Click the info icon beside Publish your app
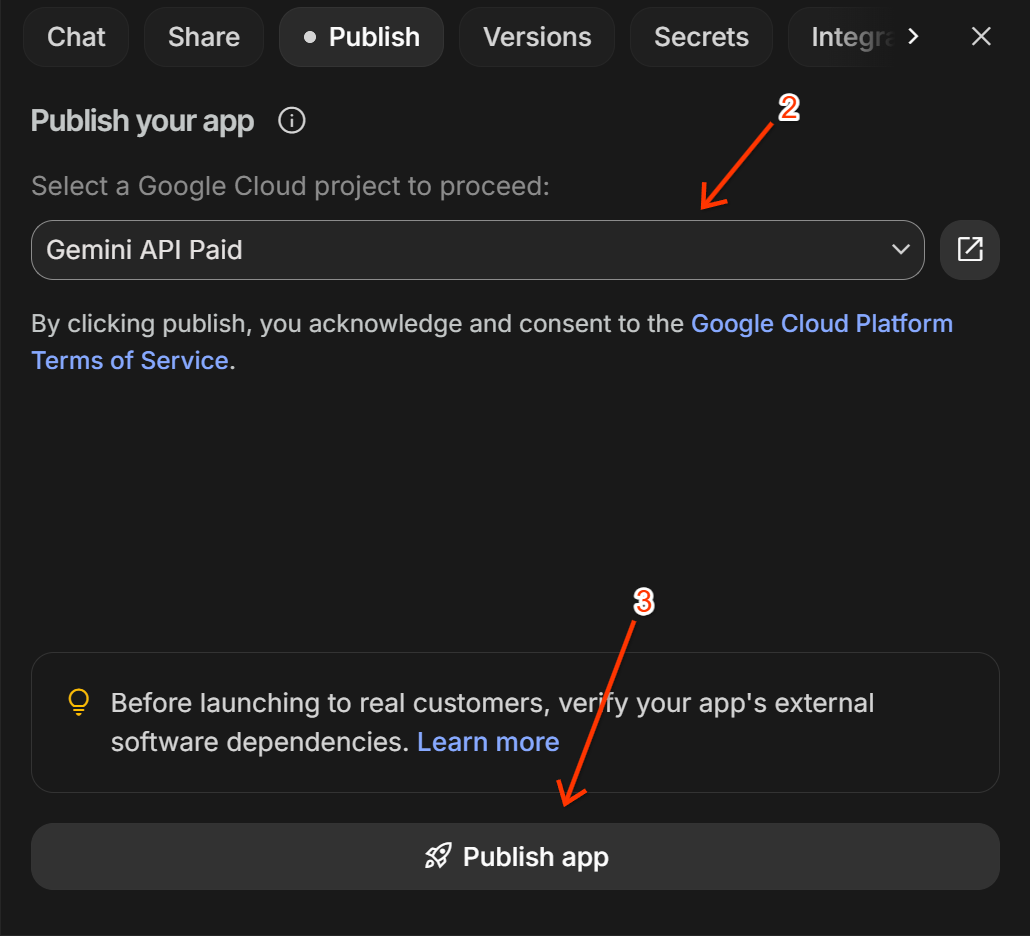1030x936 pixels. click(292, 121)
